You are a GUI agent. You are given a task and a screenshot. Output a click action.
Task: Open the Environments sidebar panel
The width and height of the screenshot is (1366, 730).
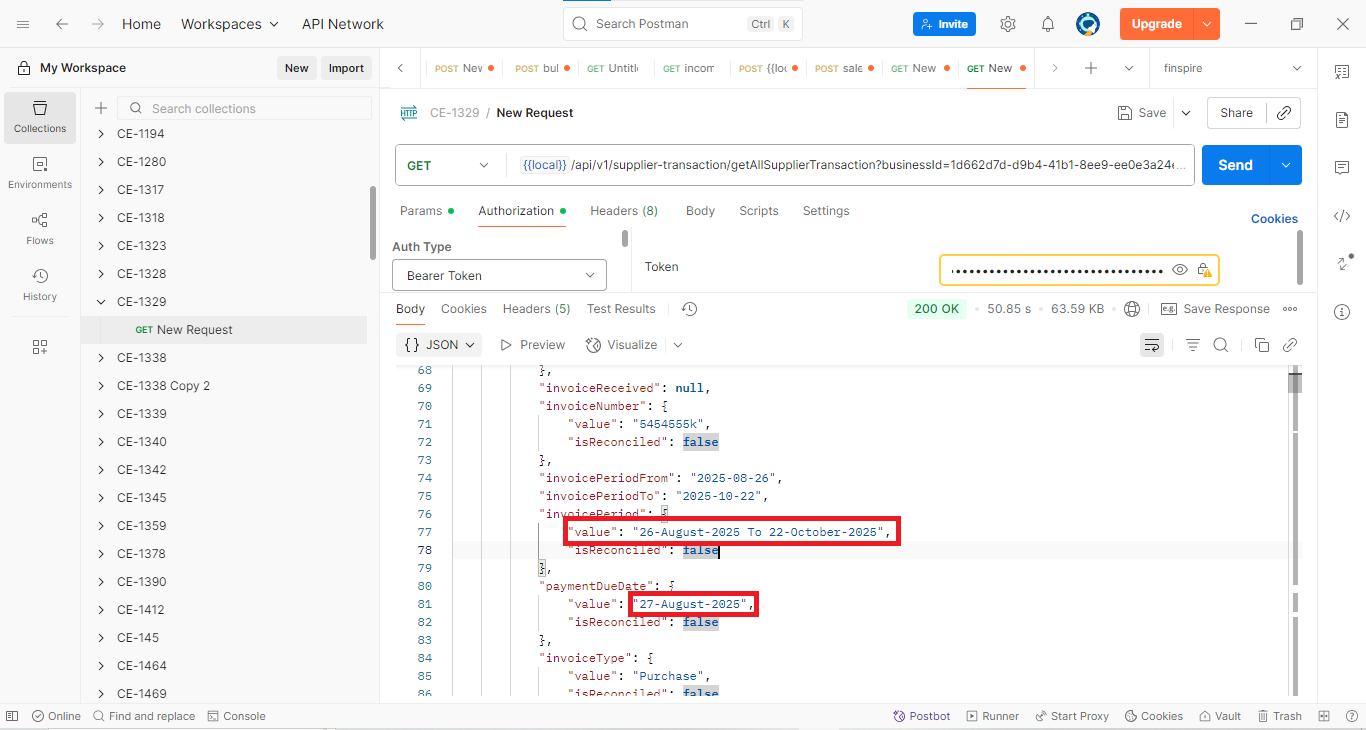pyautogui.click(x=40, y=174)
